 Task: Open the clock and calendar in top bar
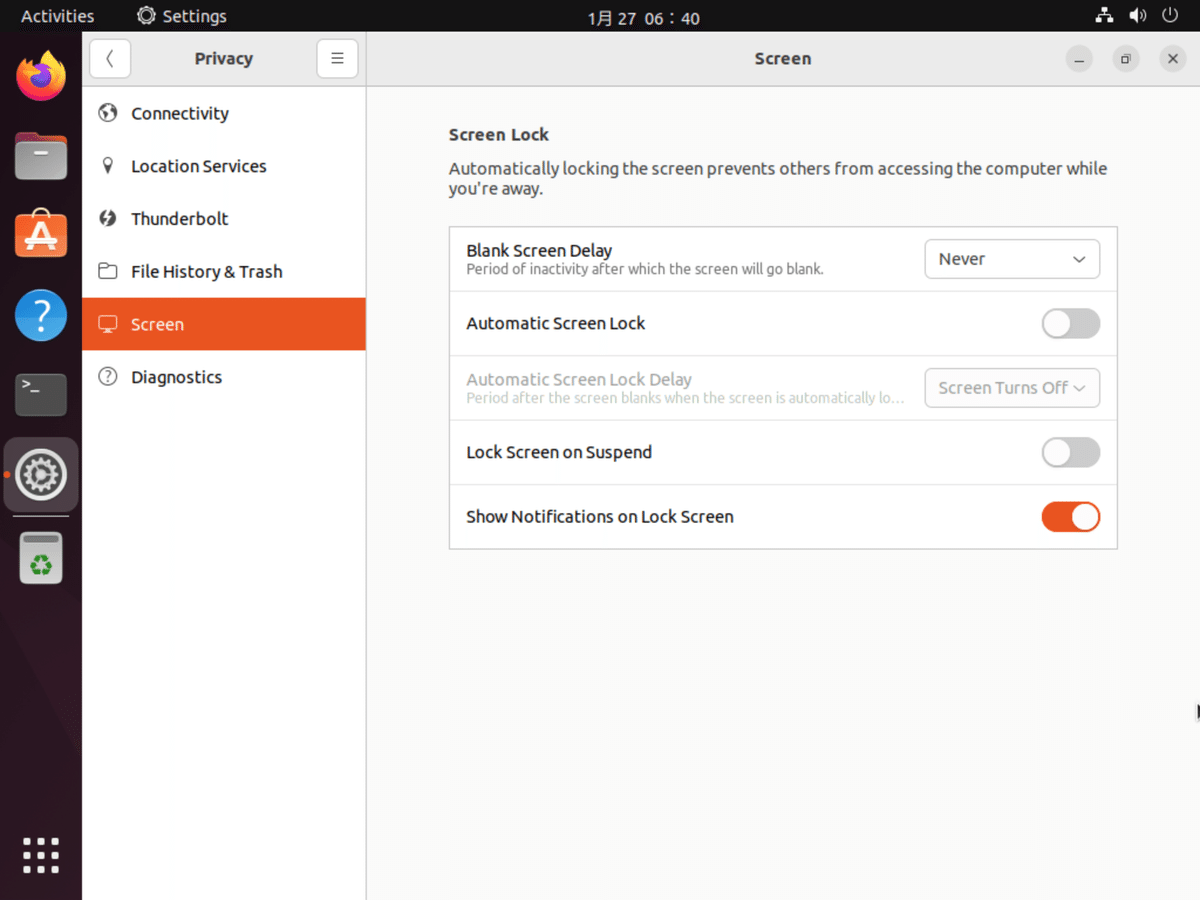coord(643,17)
